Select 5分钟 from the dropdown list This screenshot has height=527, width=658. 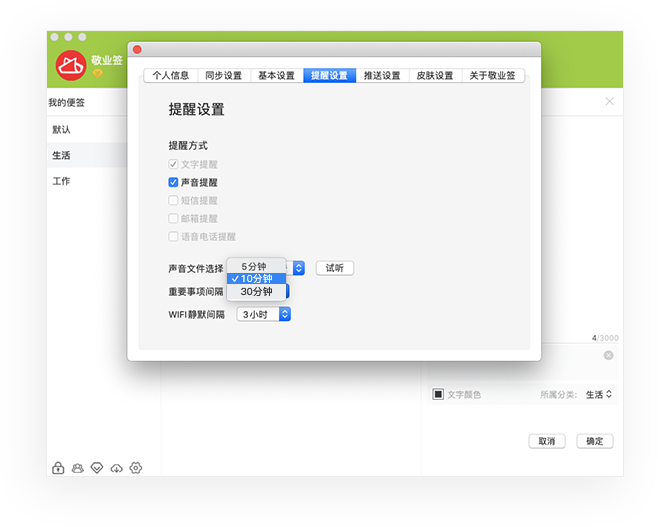pyautogui.click(x=256, y=266)
